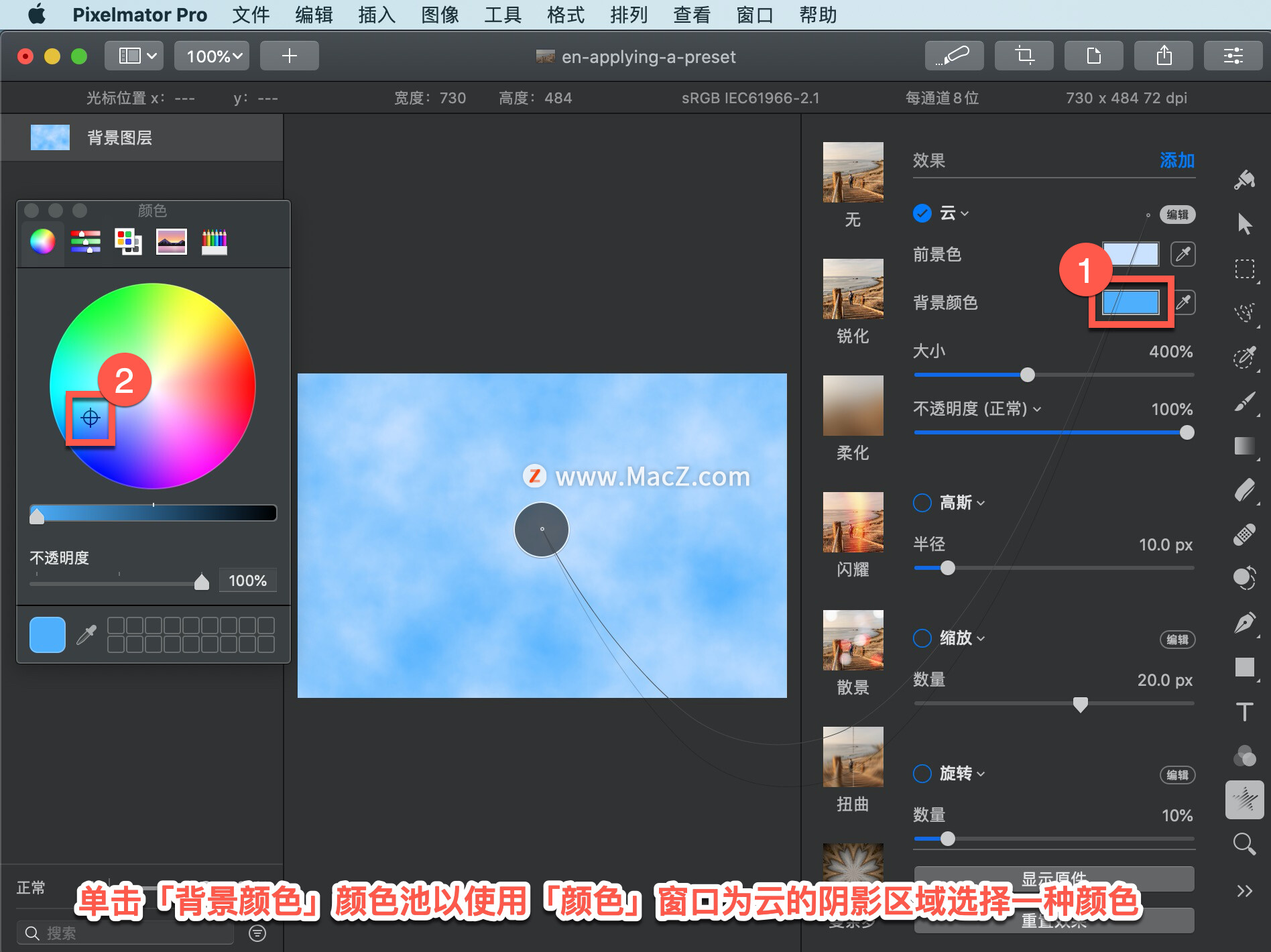Viewport: 1271px width, 952px height.
Task: Click the document canvas toolbar button
Action: click(1093, 56)
